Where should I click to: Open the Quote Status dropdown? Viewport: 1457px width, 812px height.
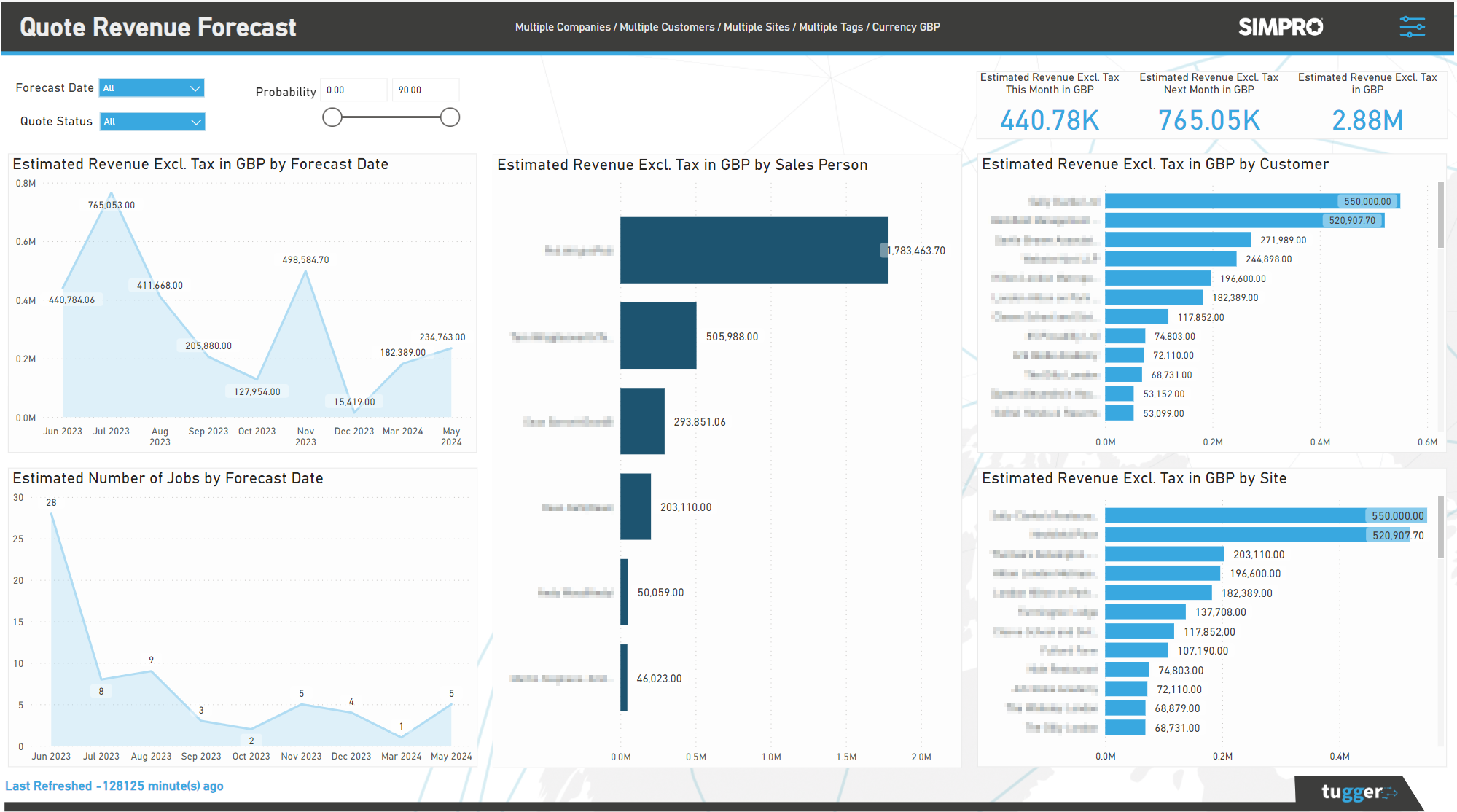(151, 121)
